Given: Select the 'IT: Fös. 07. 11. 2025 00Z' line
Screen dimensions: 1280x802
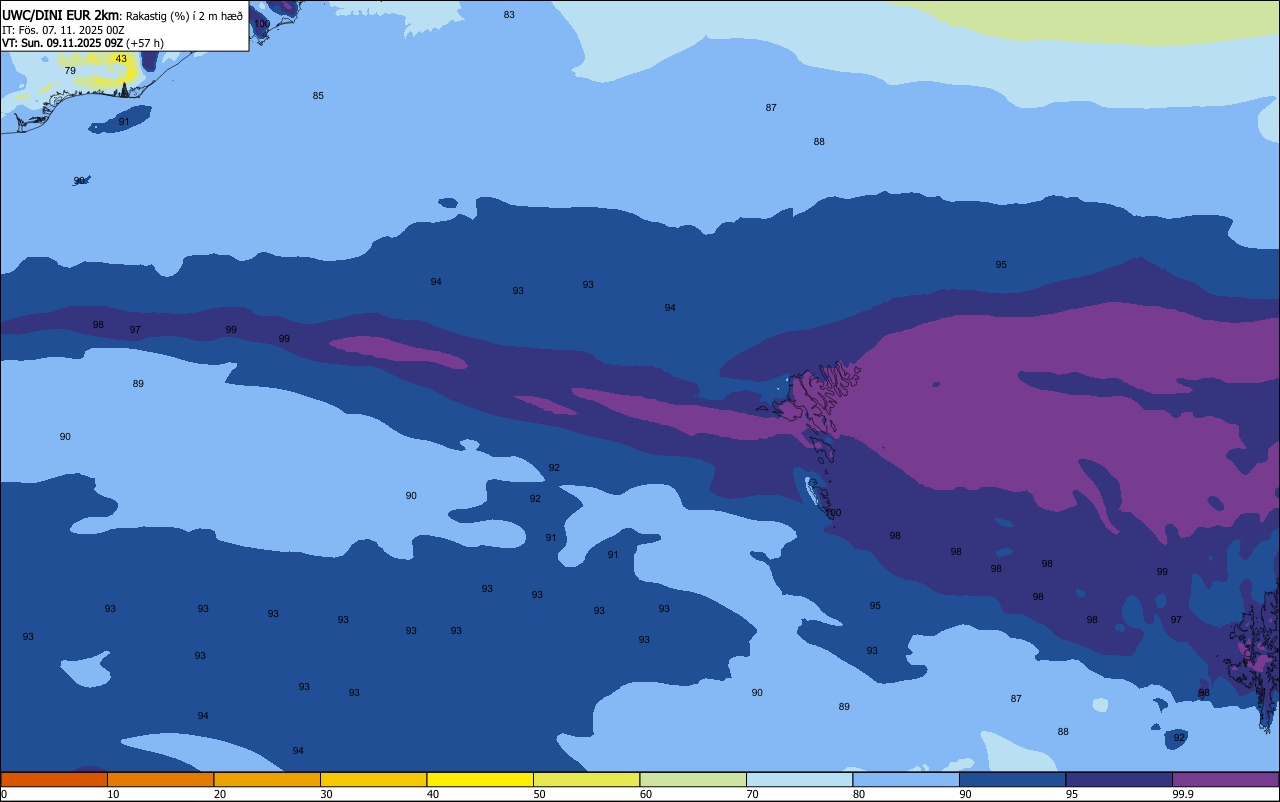Looking at the screenshot, I should [63, 30].
